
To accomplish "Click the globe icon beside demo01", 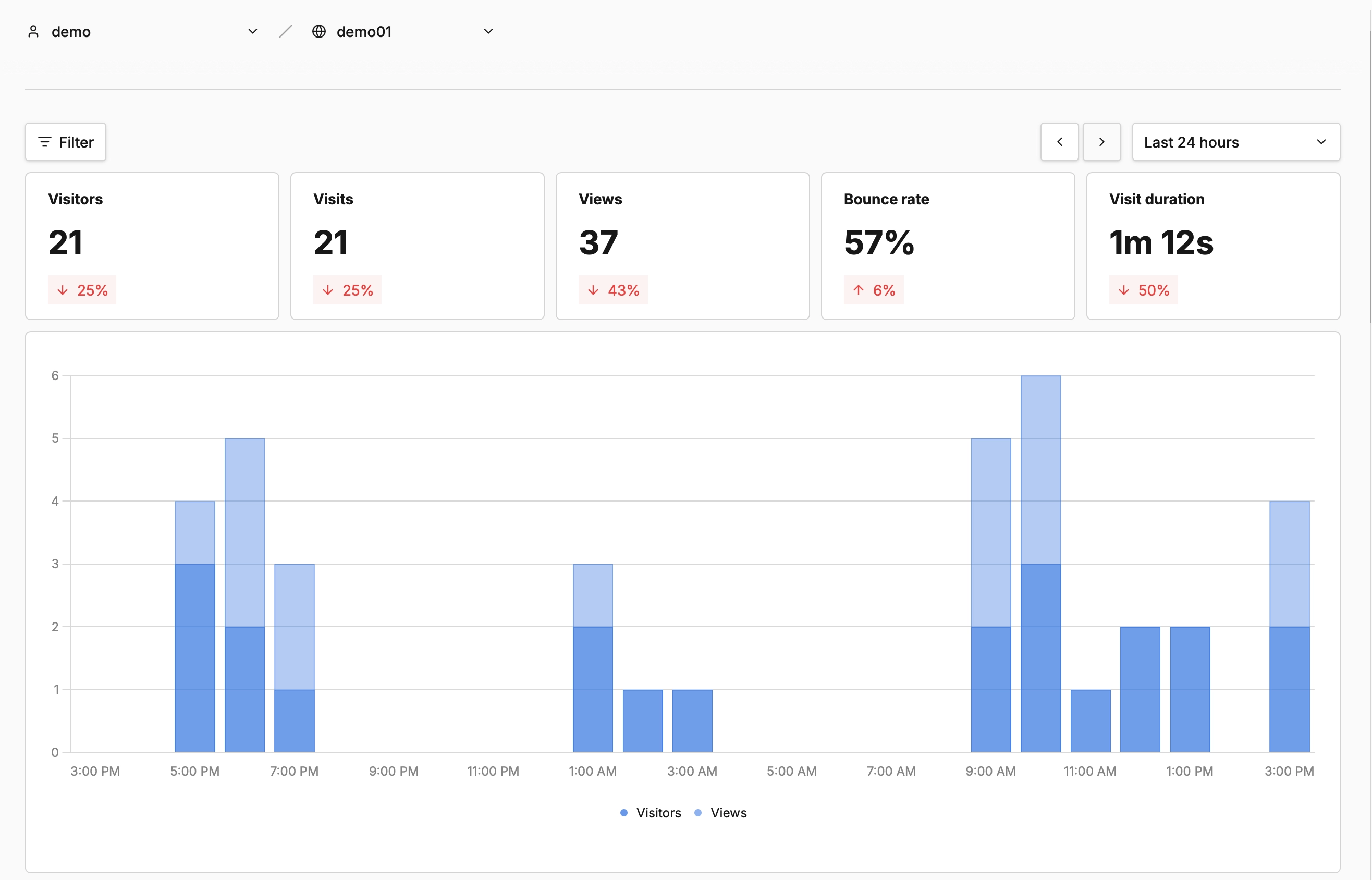I will (x=318, y=31).
